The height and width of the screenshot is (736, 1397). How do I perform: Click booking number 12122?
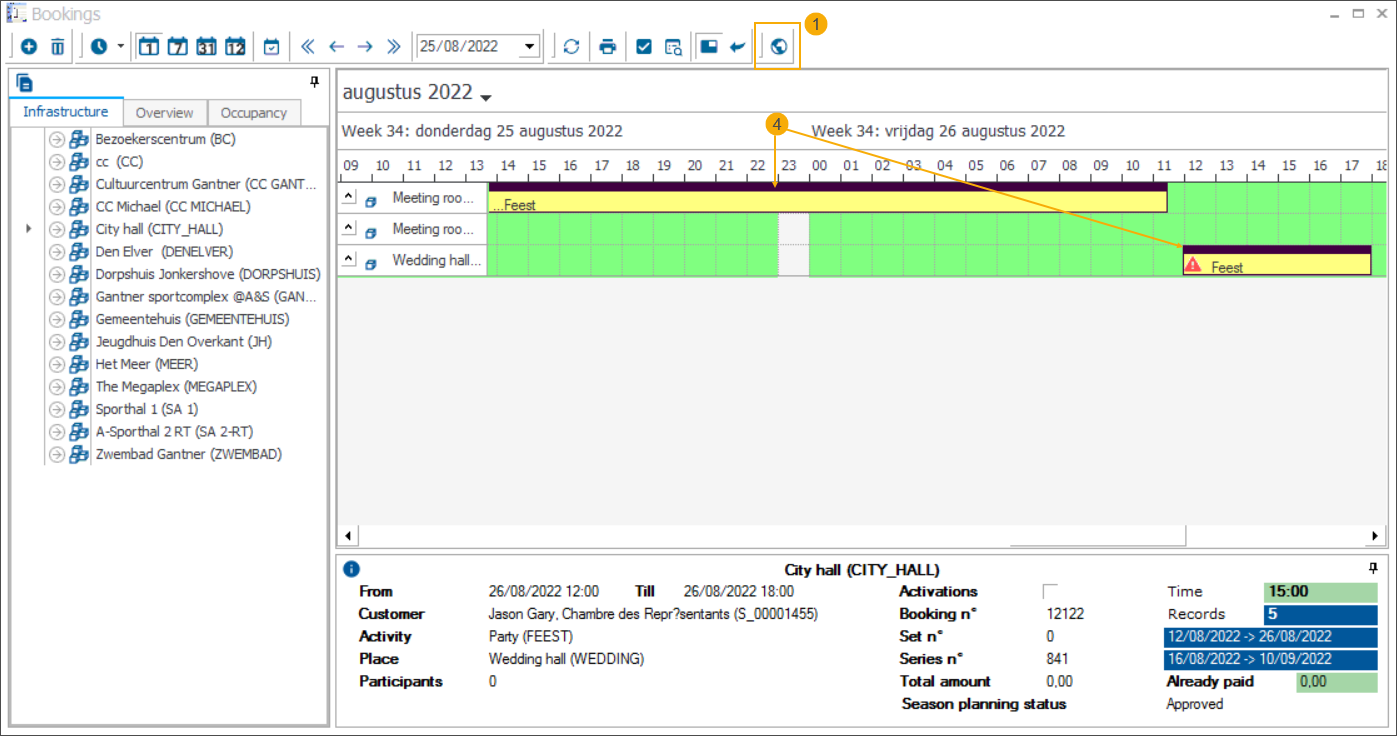(1065, 614)
